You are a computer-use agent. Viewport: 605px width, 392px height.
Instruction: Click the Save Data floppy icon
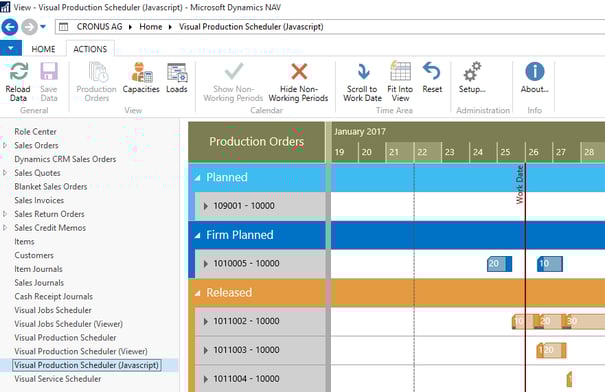[49, 72]
